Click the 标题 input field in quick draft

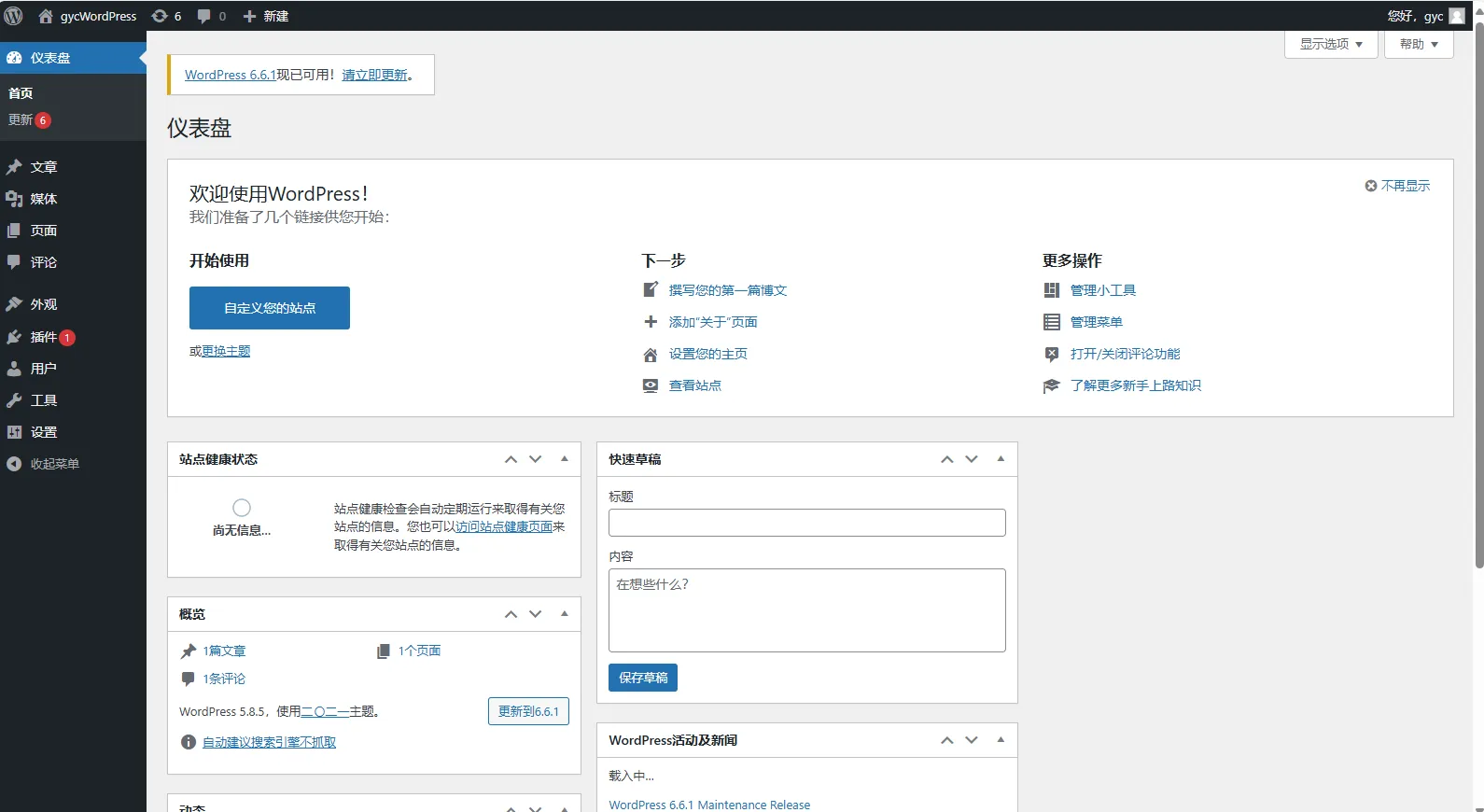coord(806,523)
